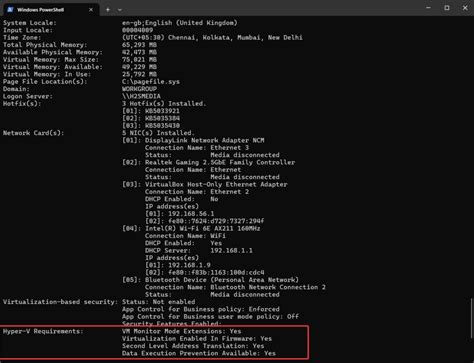
Task: Click 'Connection Name: Ethernet 3' line
Action: pyautogui.click(x=197, y=147)
